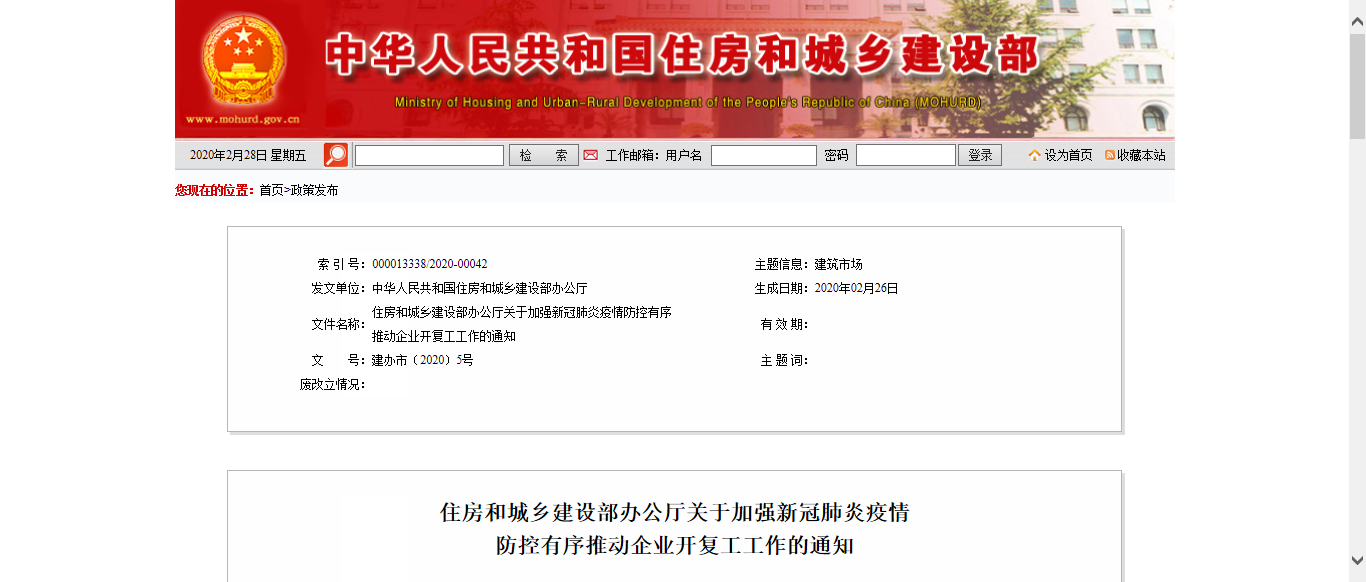Click the orange magnifier search icon
This screenshot has width=1366, height=582.
coord(336,155)
